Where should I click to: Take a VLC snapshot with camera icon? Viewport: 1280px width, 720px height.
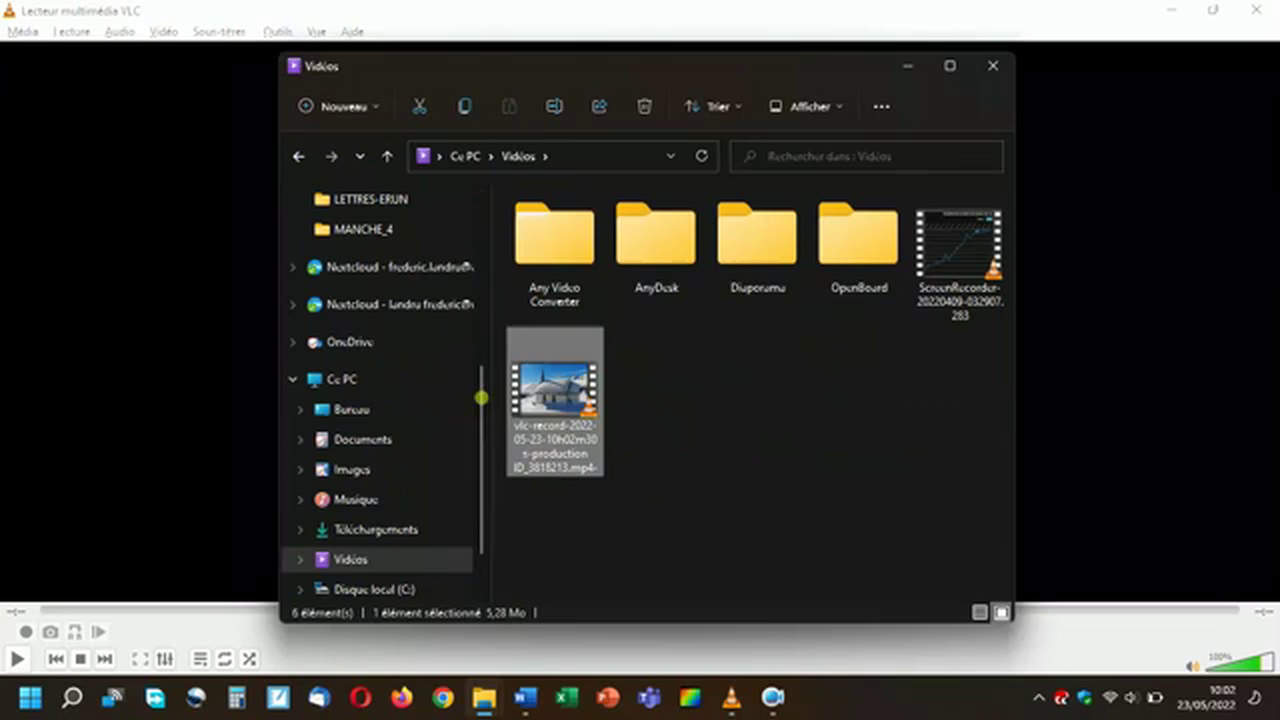click(50, 632)
